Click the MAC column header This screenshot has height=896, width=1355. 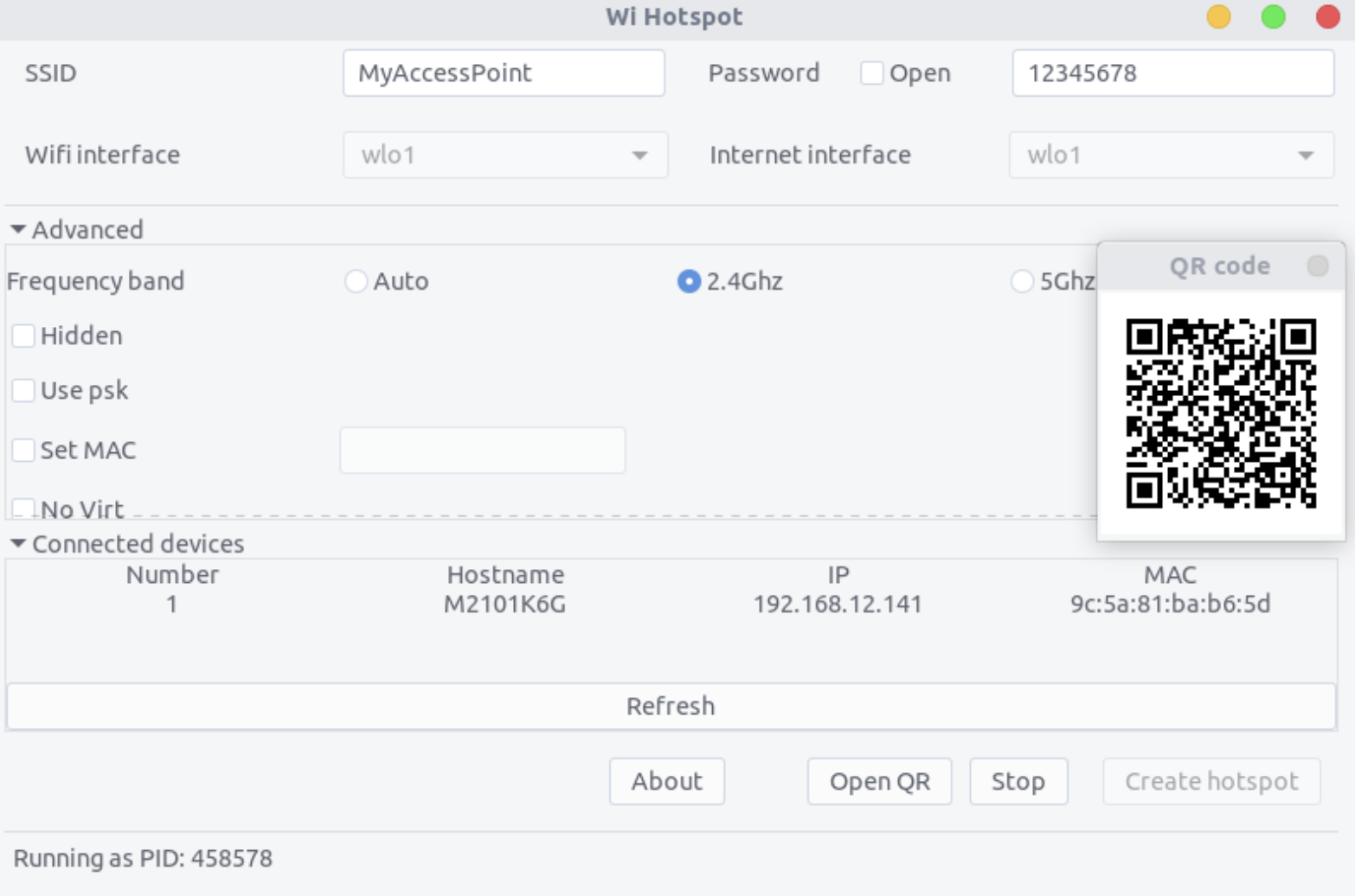coord(1171,574)
